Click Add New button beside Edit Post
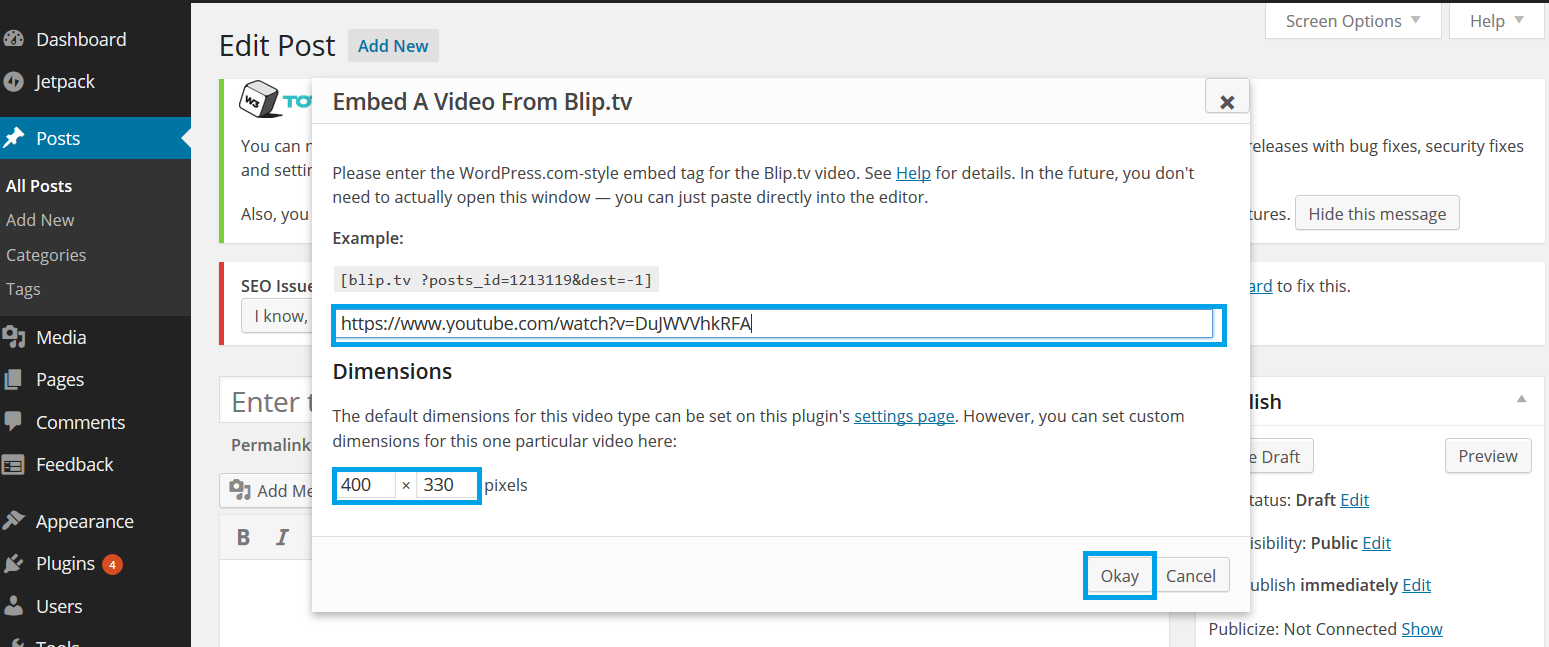This screenshot has width=1549, height=647. click(393, 46)
